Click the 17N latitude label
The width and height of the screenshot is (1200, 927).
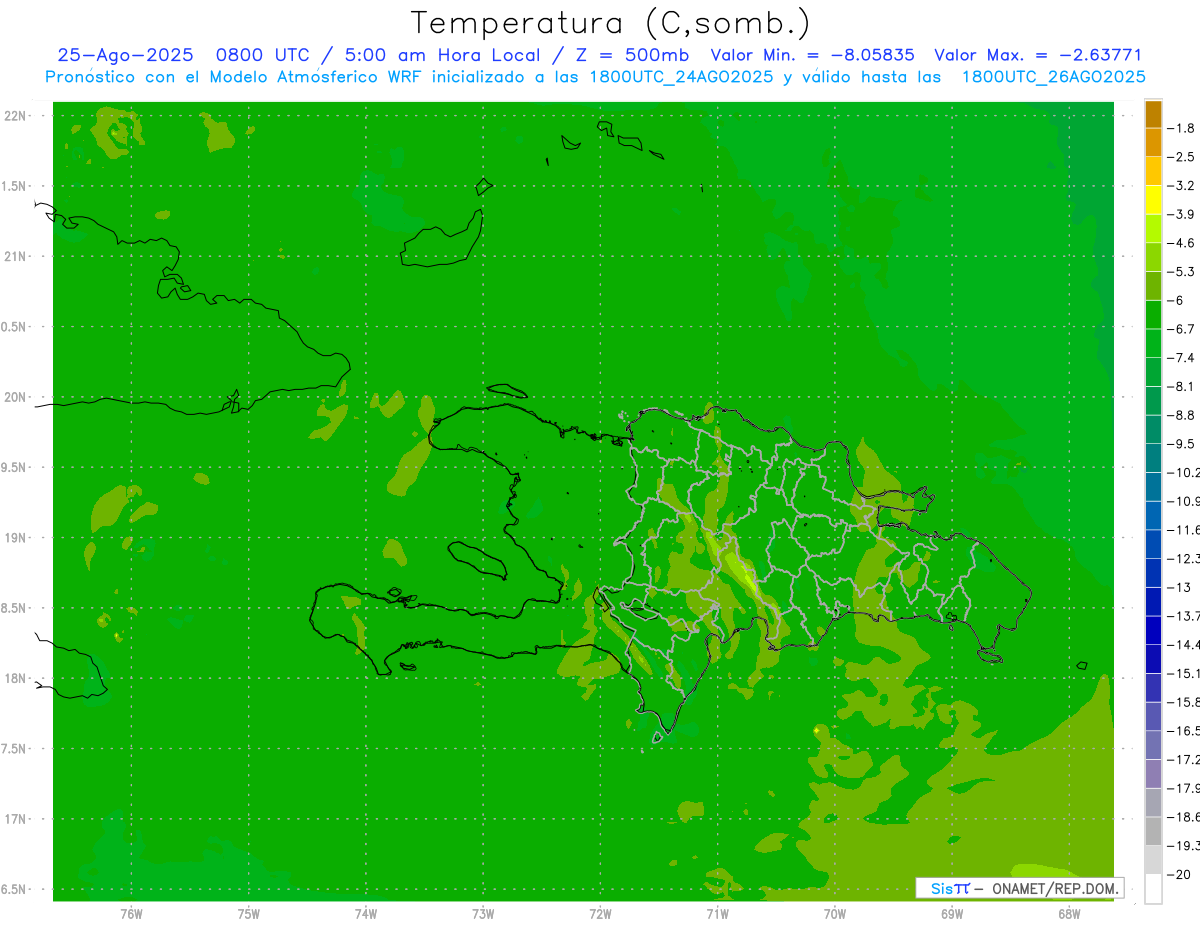pos(14,819)
